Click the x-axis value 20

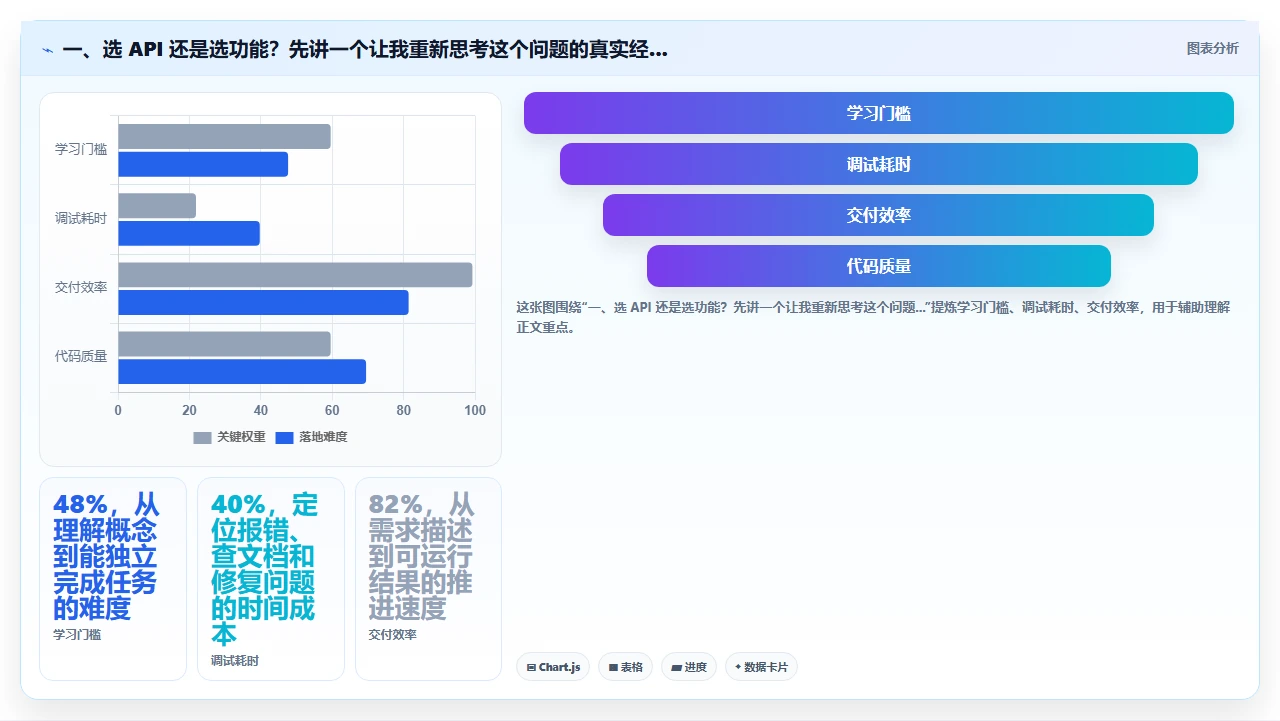pos(189,410)
